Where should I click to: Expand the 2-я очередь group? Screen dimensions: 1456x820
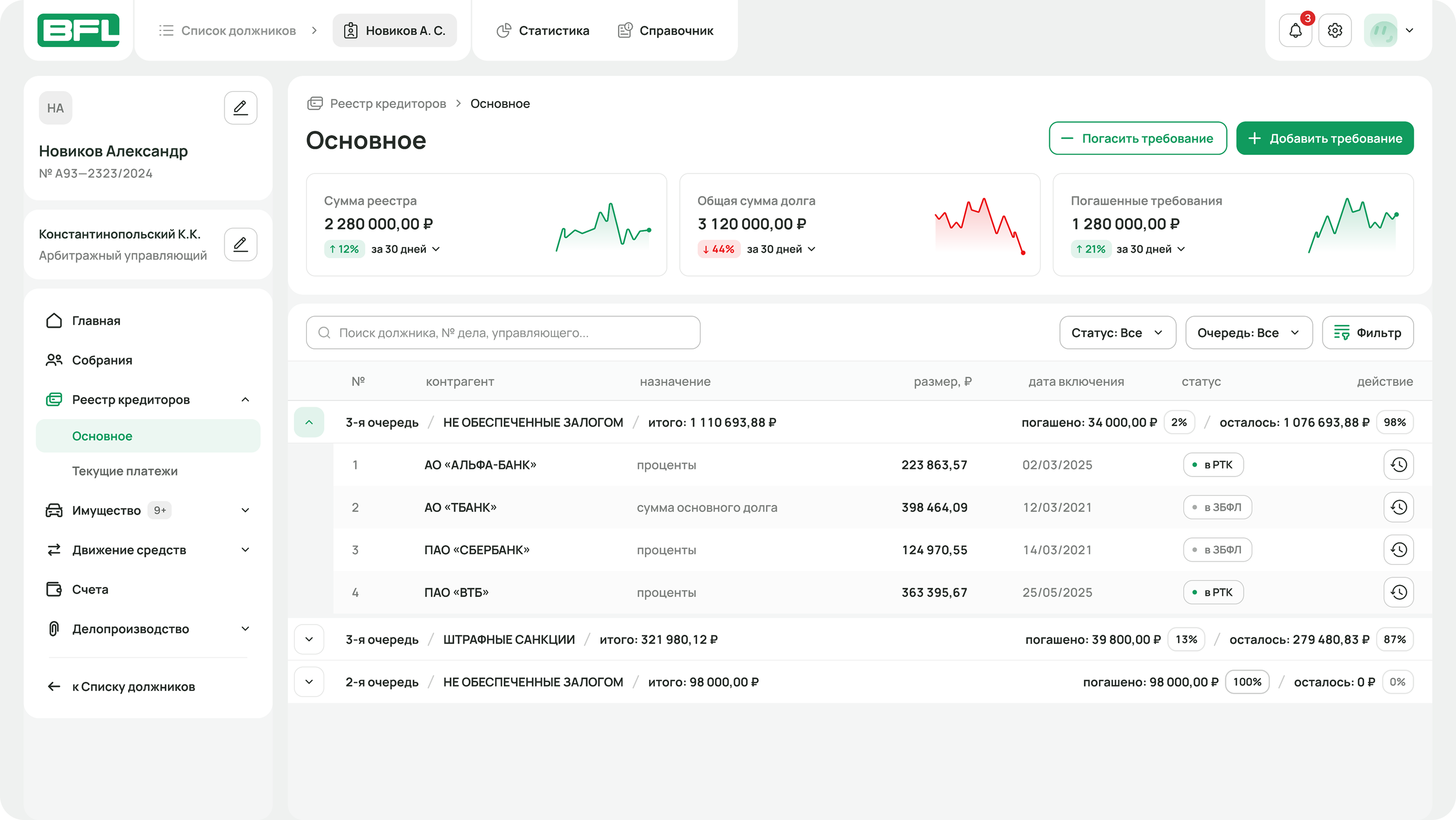pos(309,682)
